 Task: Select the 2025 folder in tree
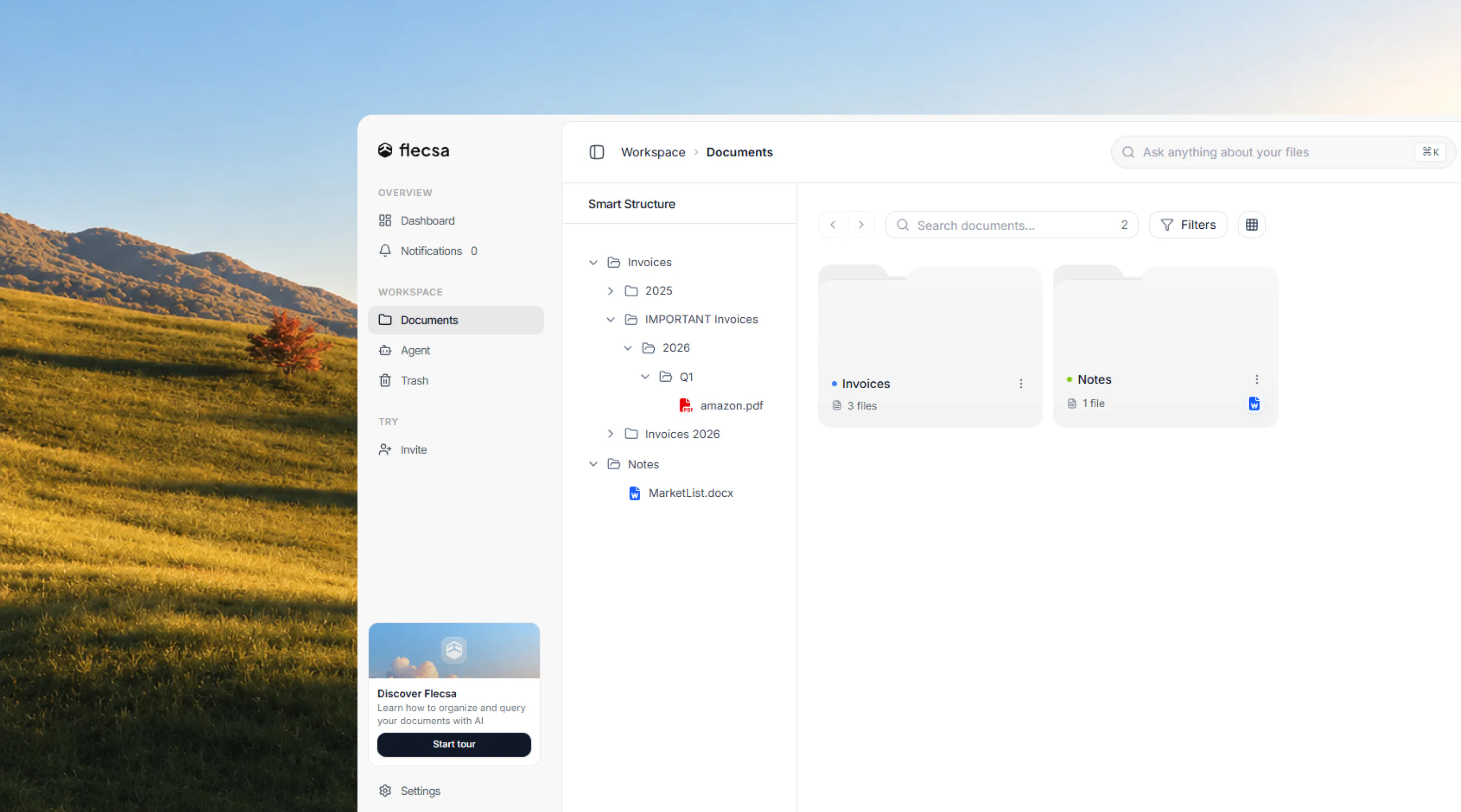point(648,291)
